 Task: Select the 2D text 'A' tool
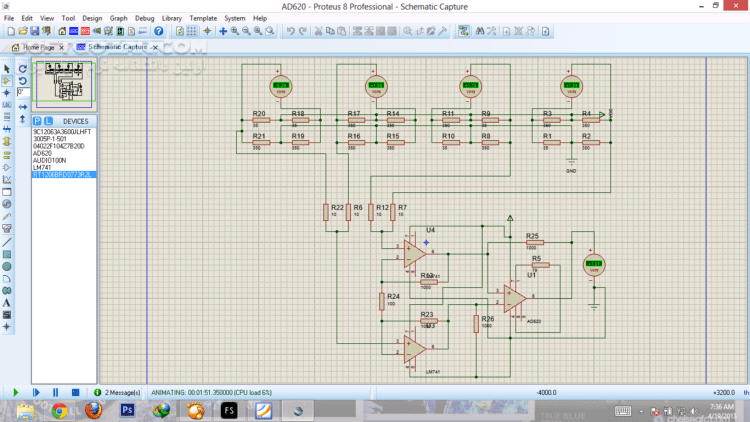pos(7,302)
